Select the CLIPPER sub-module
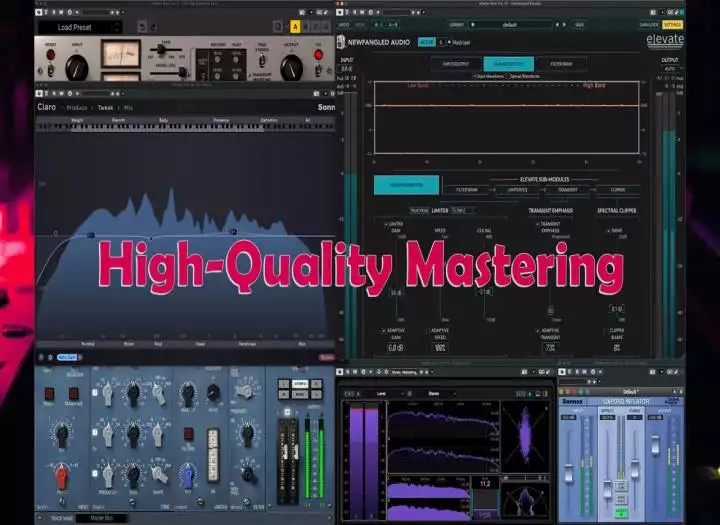Screen dimensions: 720x525 tap(618, 189)
